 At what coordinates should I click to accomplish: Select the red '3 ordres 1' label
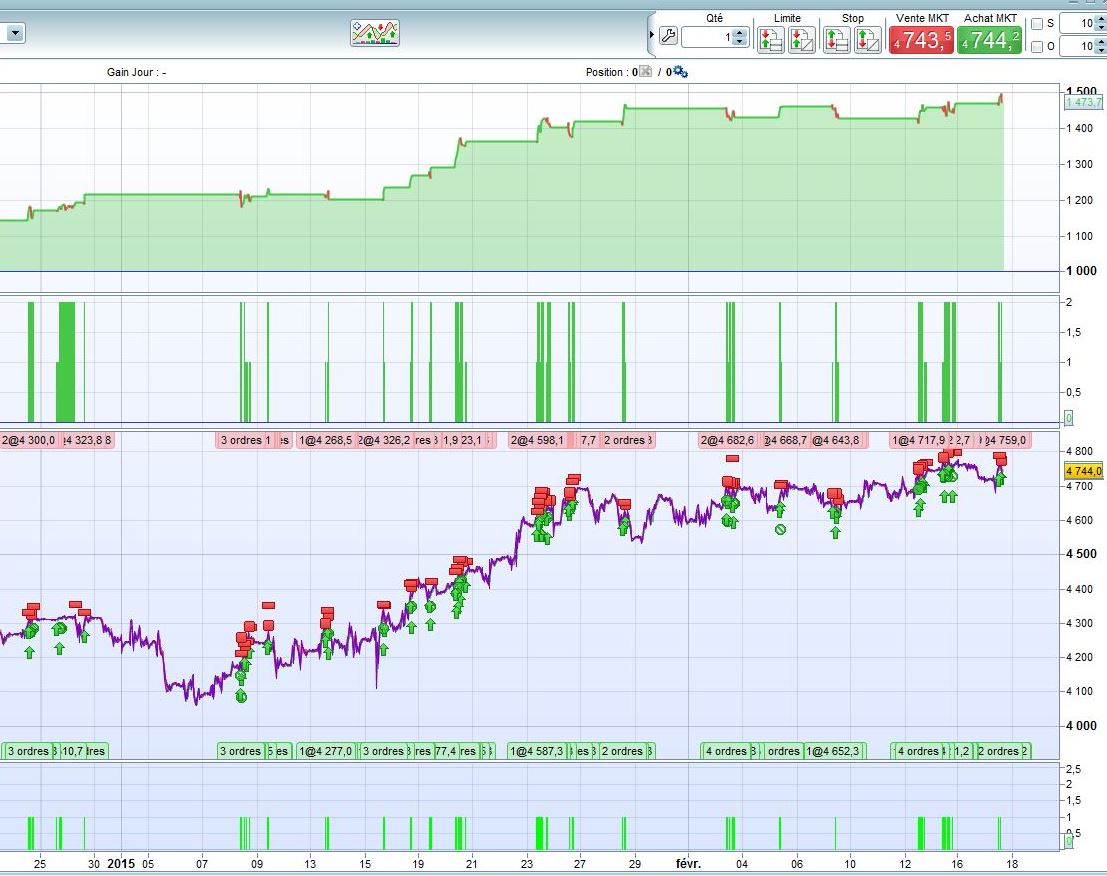245,440
